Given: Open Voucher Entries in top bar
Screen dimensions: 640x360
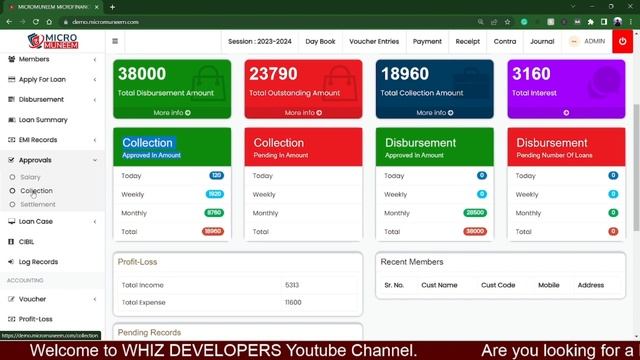Looking at the screenshot, I should [x=374, y=41].
